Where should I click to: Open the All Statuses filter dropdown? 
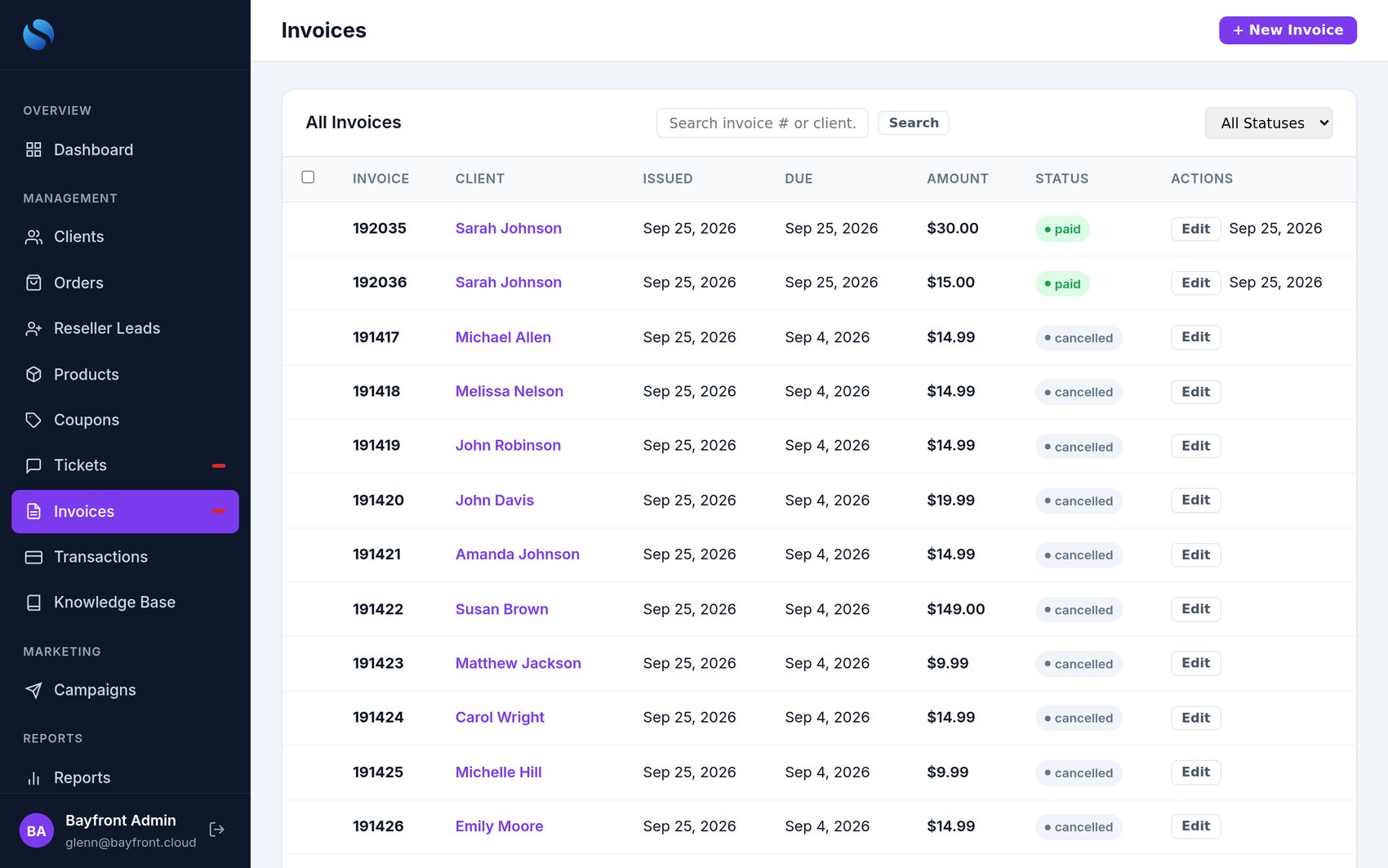pos(1269,123)
